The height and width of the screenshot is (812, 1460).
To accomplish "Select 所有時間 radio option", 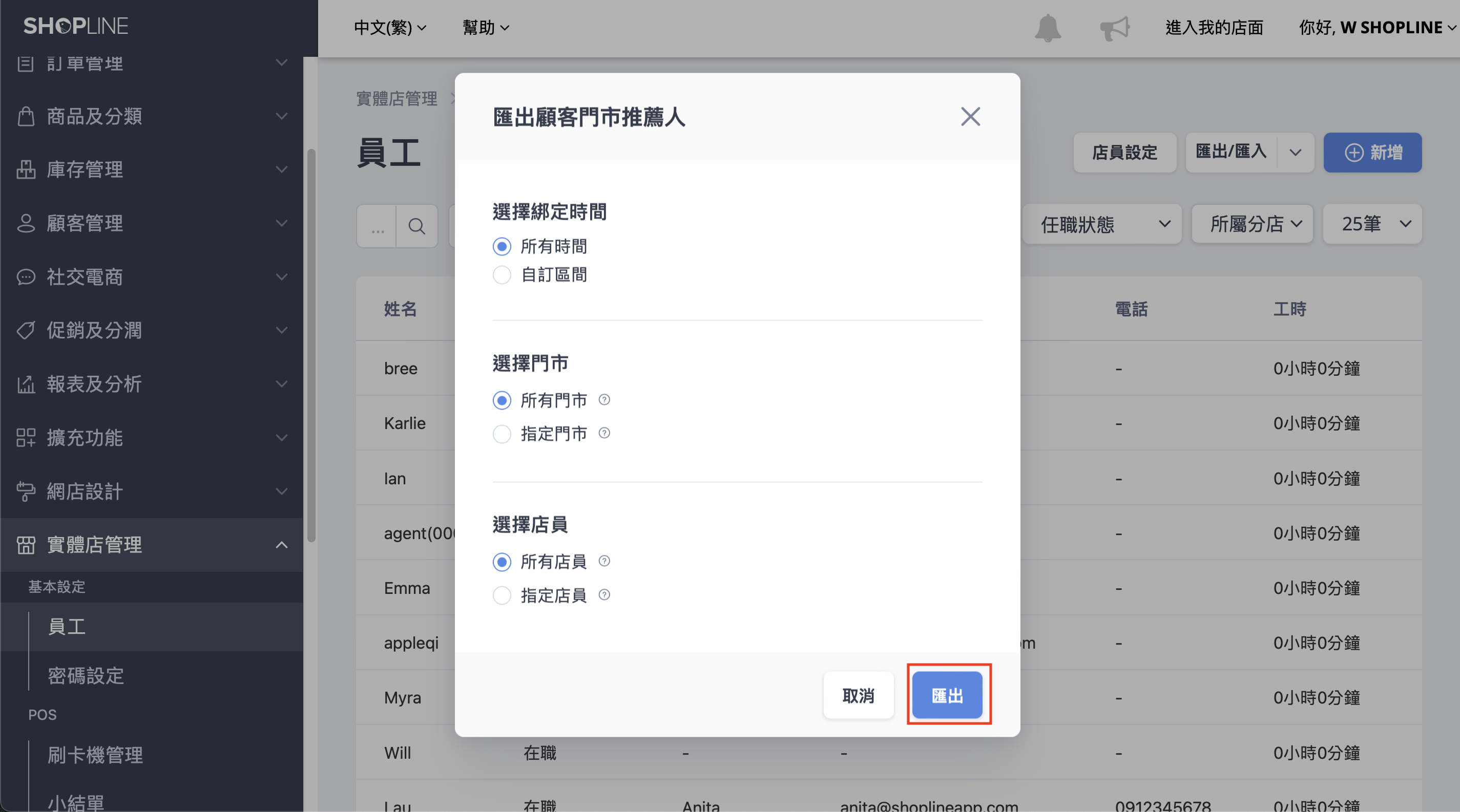I will 502,246.
